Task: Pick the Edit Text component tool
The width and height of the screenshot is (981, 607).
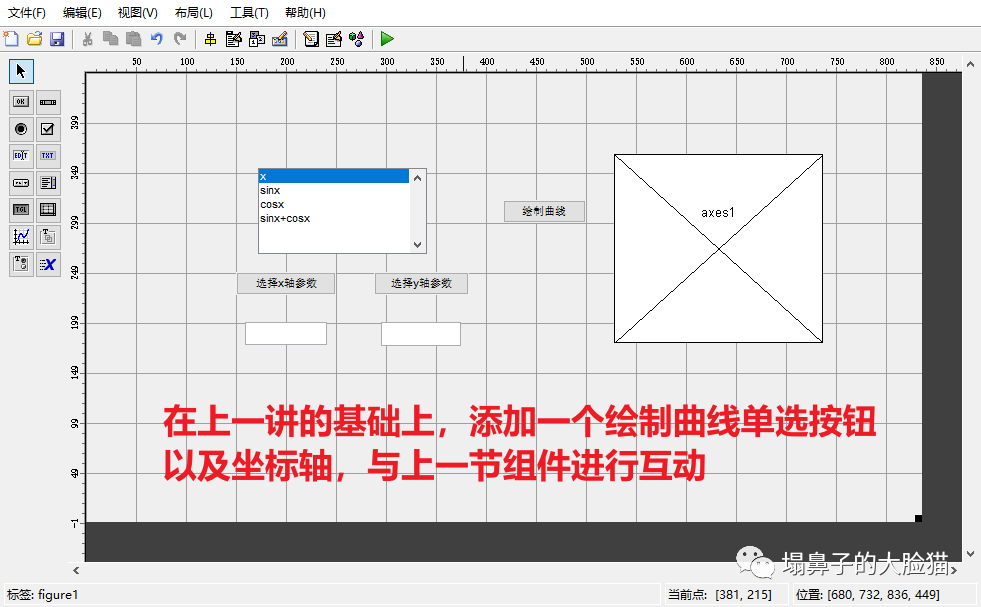Action: coord(21,156)
